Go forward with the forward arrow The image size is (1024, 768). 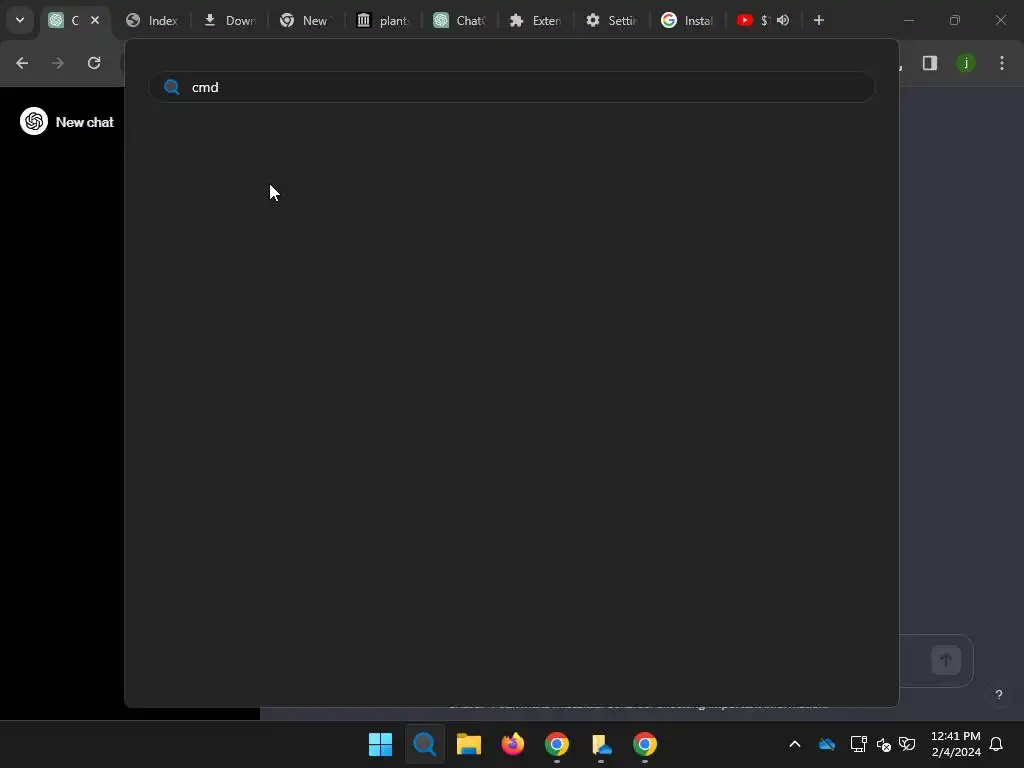(x=58, y=63)
